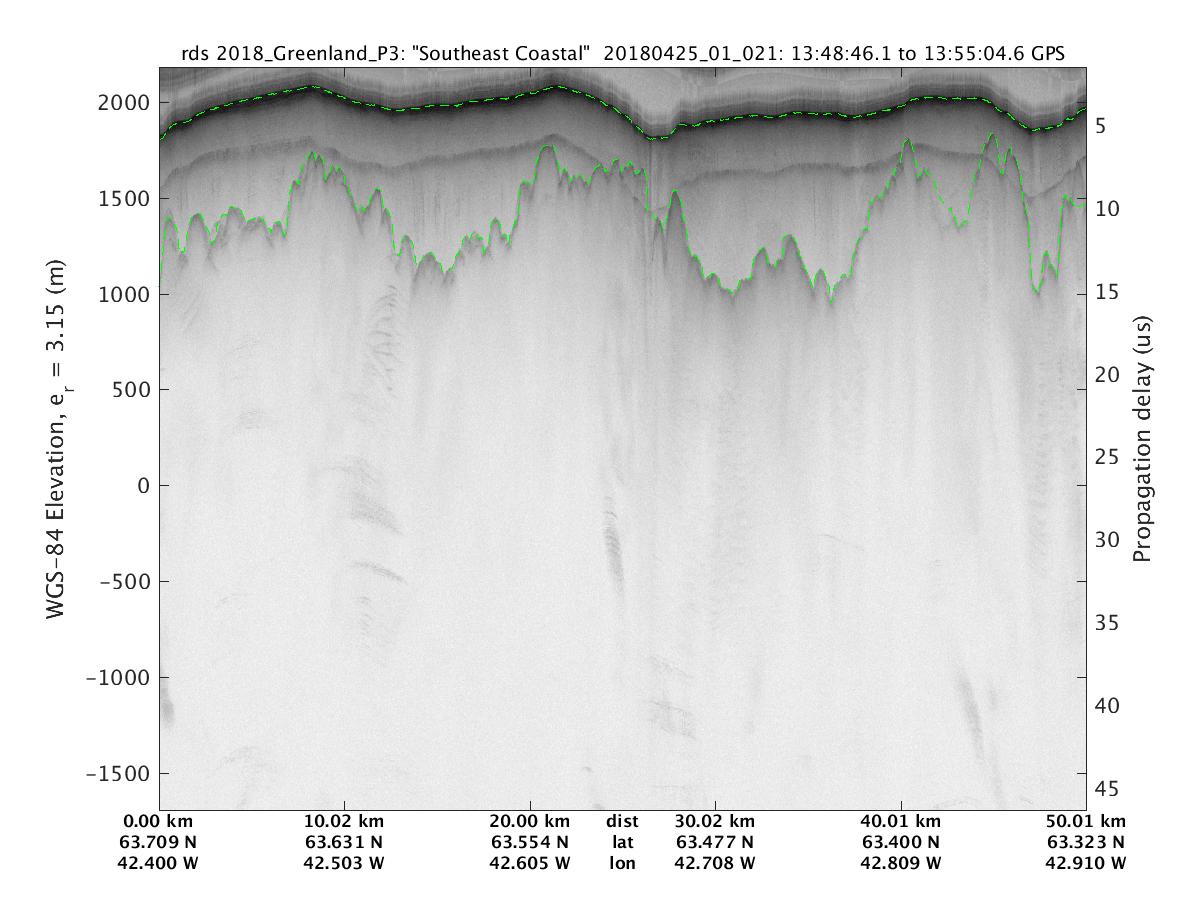Click the 10.02 km distance label

[344, 821]
